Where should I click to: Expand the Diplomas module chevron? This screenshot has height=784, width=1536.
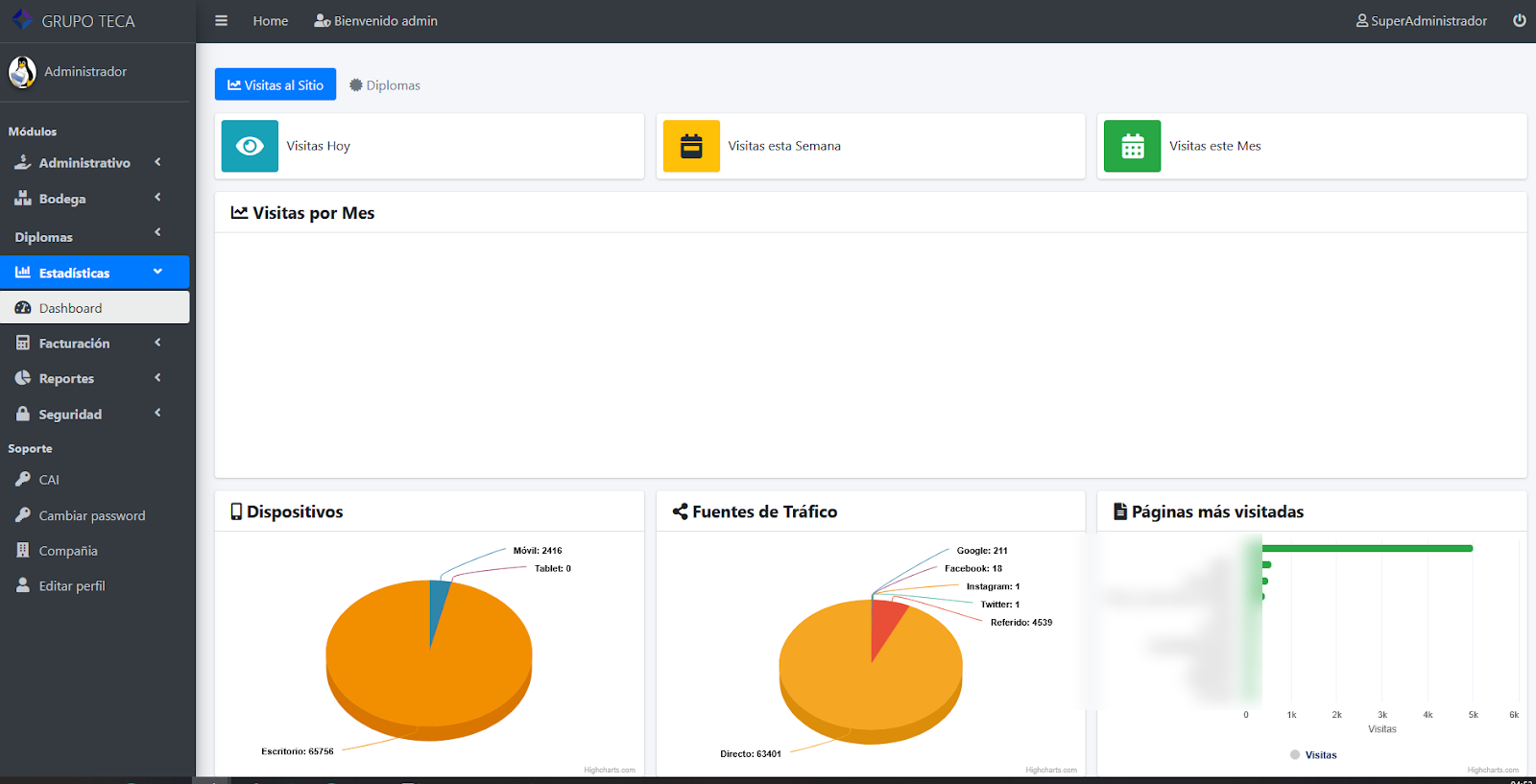(157, 232)
